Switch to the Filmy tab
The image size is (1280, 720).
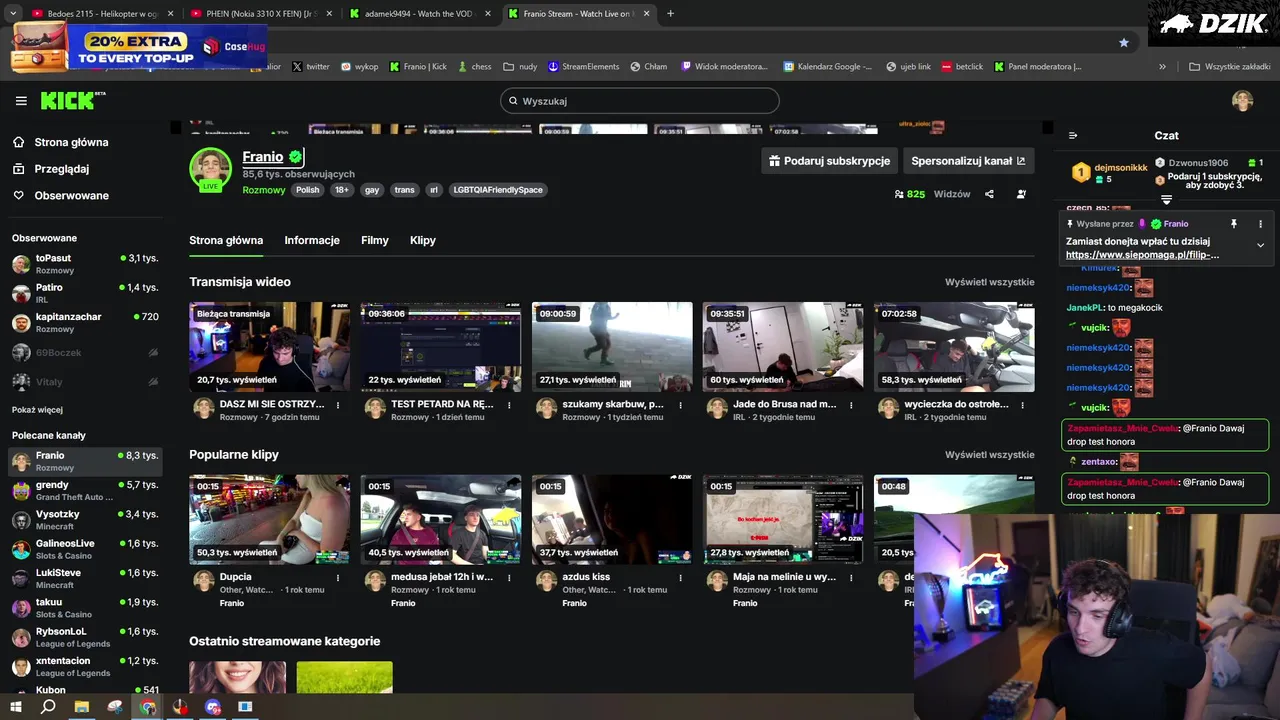click(375, 240)
